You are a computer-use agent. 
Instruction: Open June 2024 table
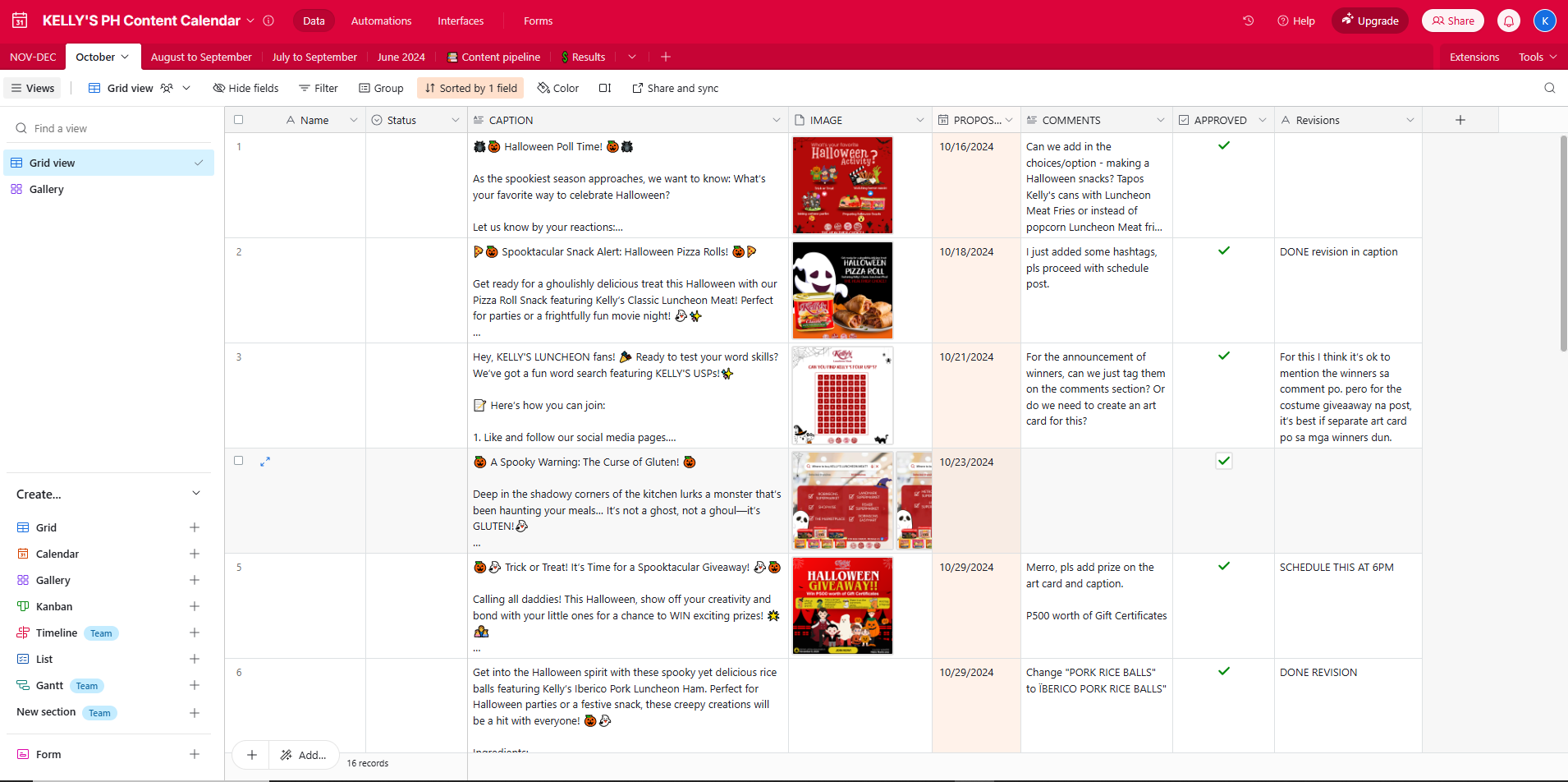coord(401,57)
